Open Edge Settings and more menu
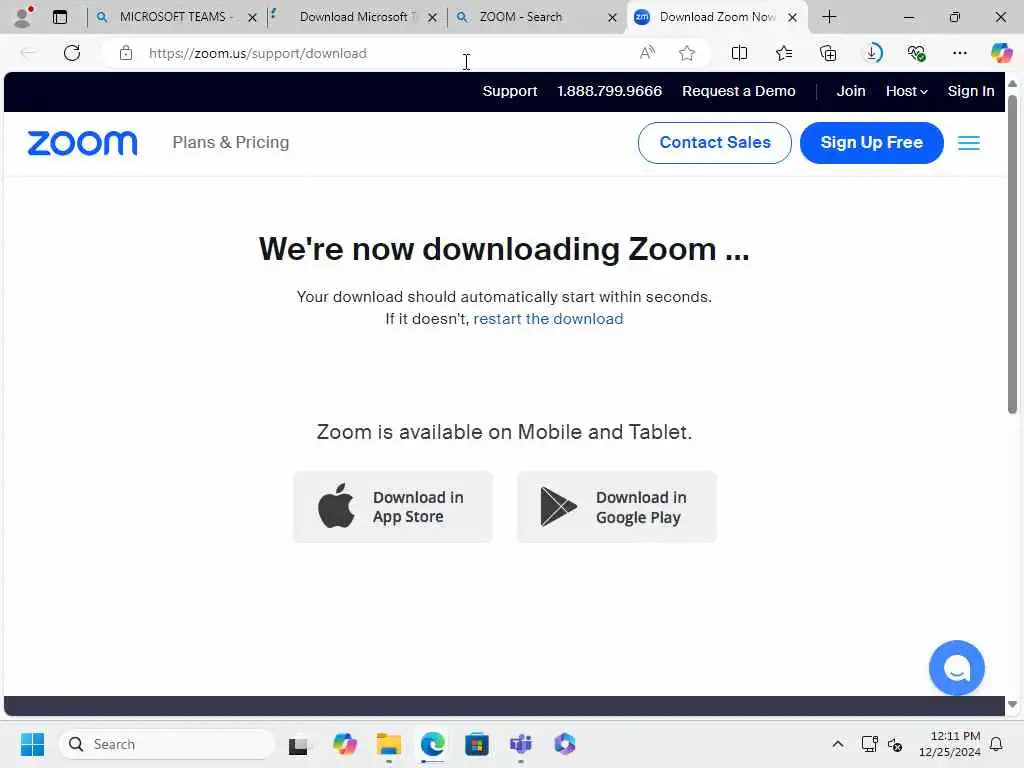The width and height of the screenshot is (1024, 768). point(959,53)
